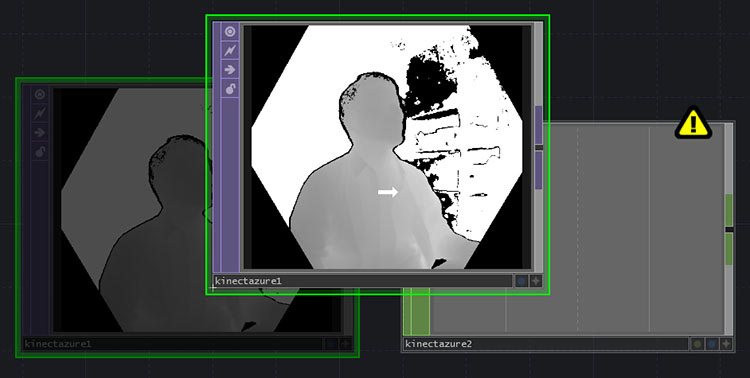Click kinectazure2 node name field
This screenshot has height=378, width=750.
coord(546,344)
